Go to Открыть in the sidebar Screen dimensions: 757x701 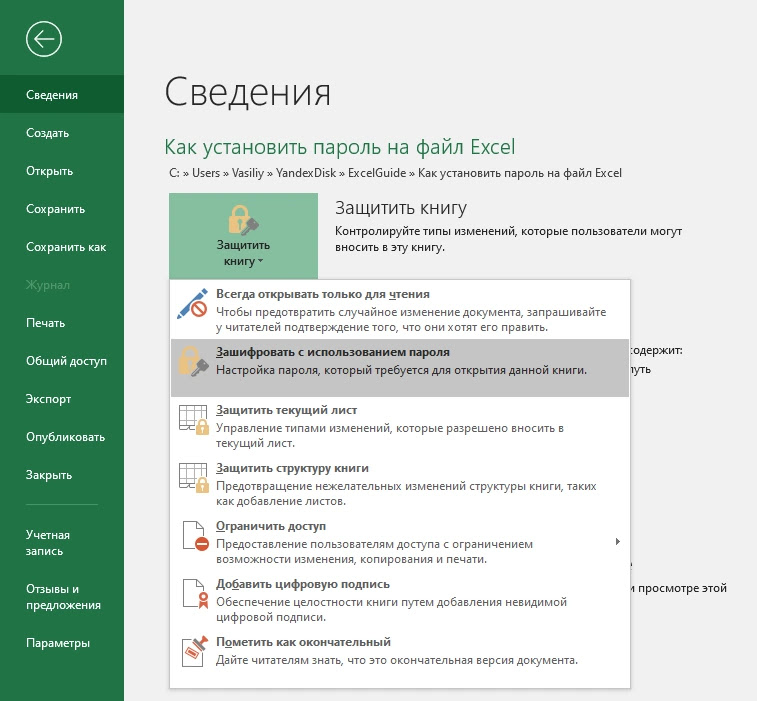pyautogui.click(x=62, y=171)
